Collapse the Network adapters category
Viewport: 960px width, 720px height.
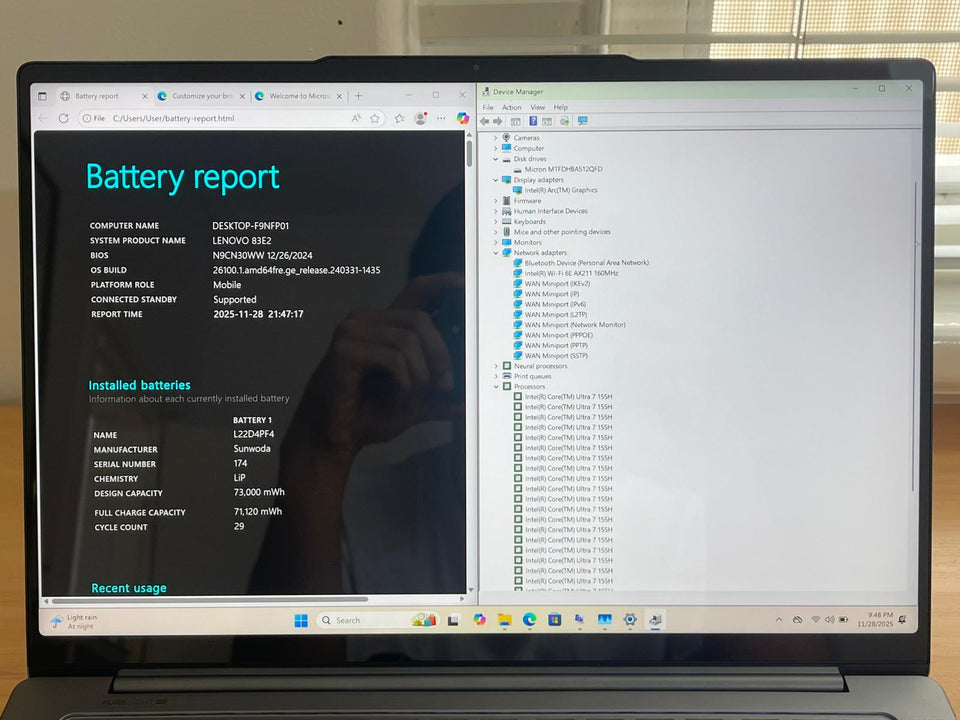[x=496, y=253]
